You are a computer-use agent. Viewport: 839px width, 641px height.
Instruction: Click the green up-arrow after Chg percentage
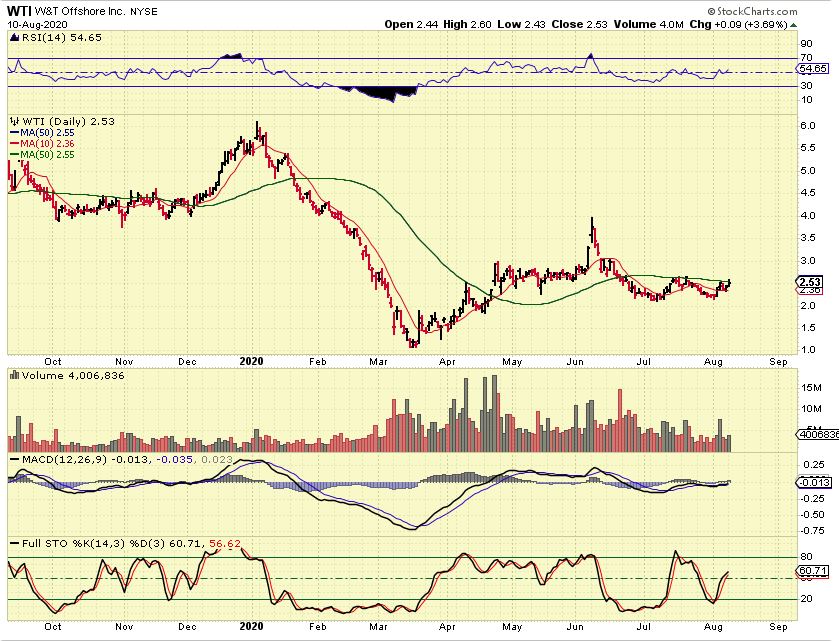(x=794, y=25)
